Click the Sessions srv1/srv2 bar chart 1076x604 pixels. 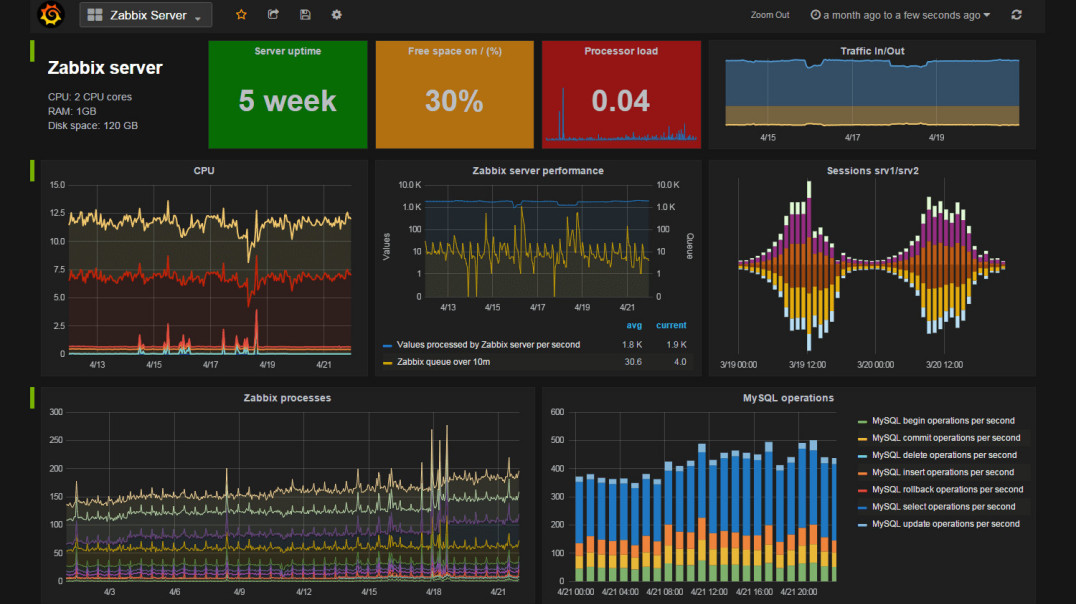872,266
